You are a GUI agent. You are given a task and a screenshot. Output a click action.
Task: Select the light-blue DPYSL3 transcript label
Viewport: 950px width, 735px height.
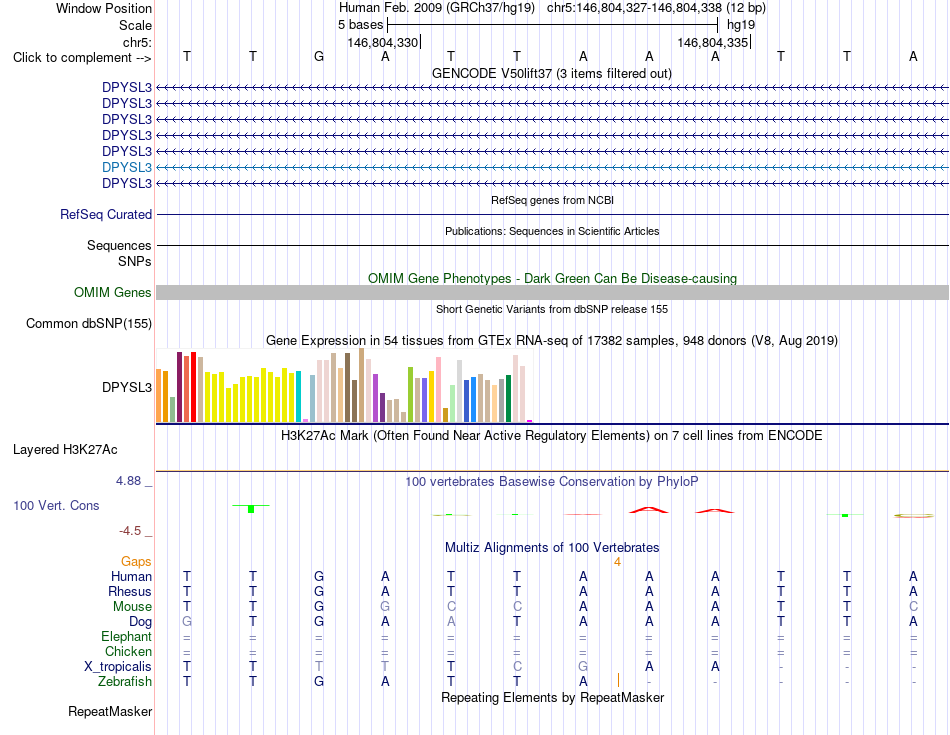tap(127, 167)
